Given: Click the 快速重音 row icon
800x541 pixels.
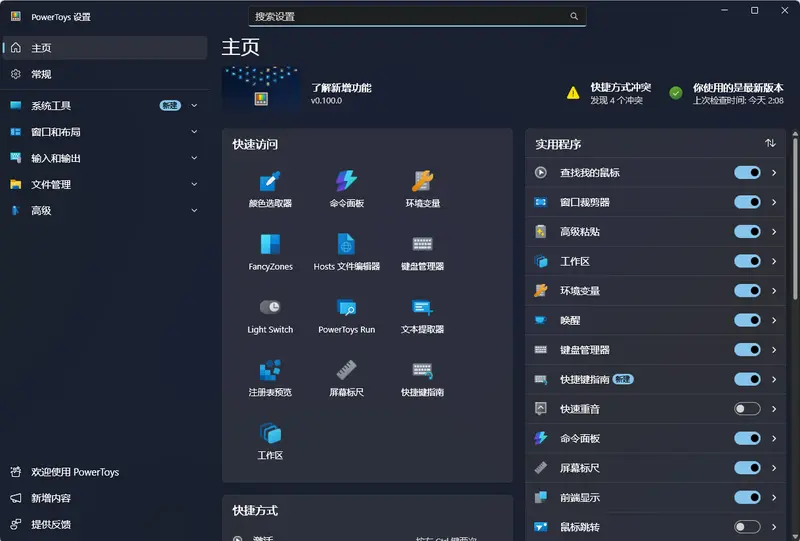Looking at the screenshot, I should 540,408.
